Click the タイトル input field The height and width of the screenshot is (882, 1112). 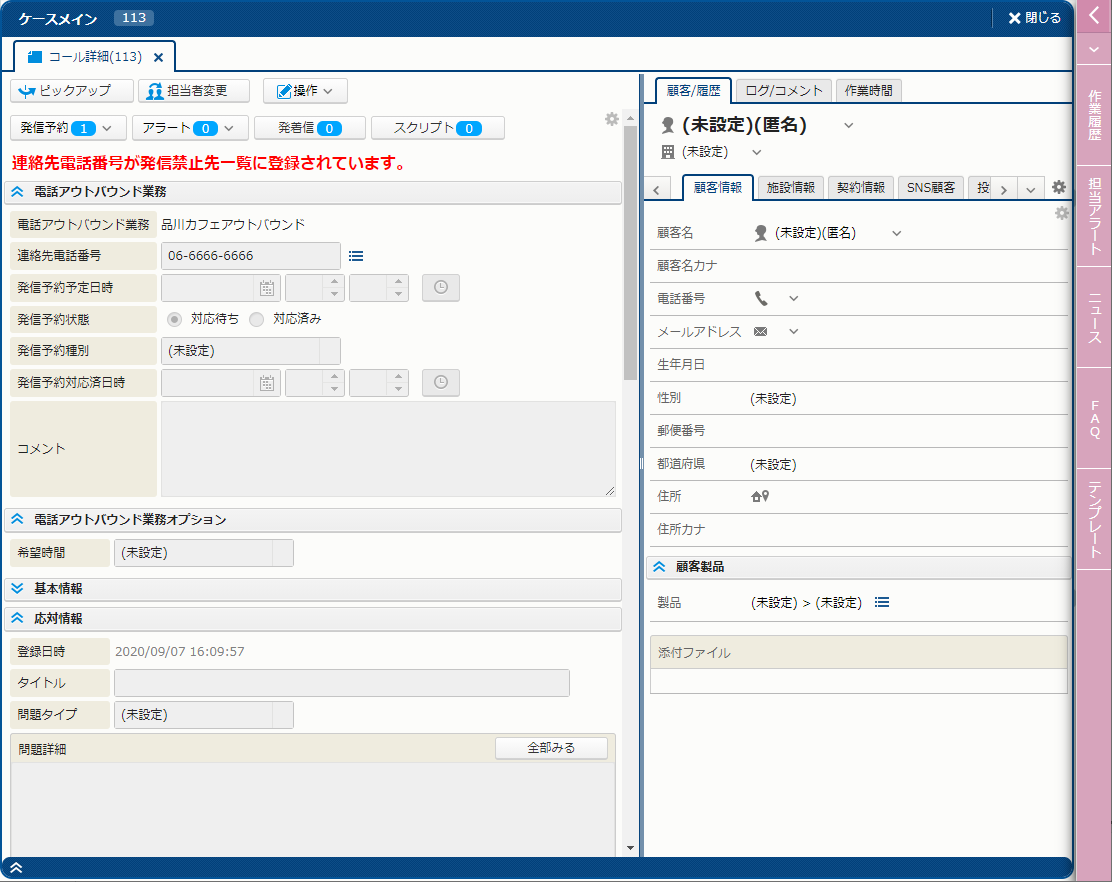(x=341, y=683)
